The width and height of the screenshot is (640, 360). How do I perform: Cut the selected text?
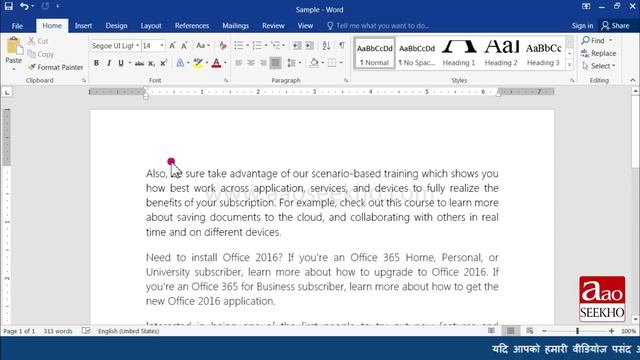tap(38, 41)
